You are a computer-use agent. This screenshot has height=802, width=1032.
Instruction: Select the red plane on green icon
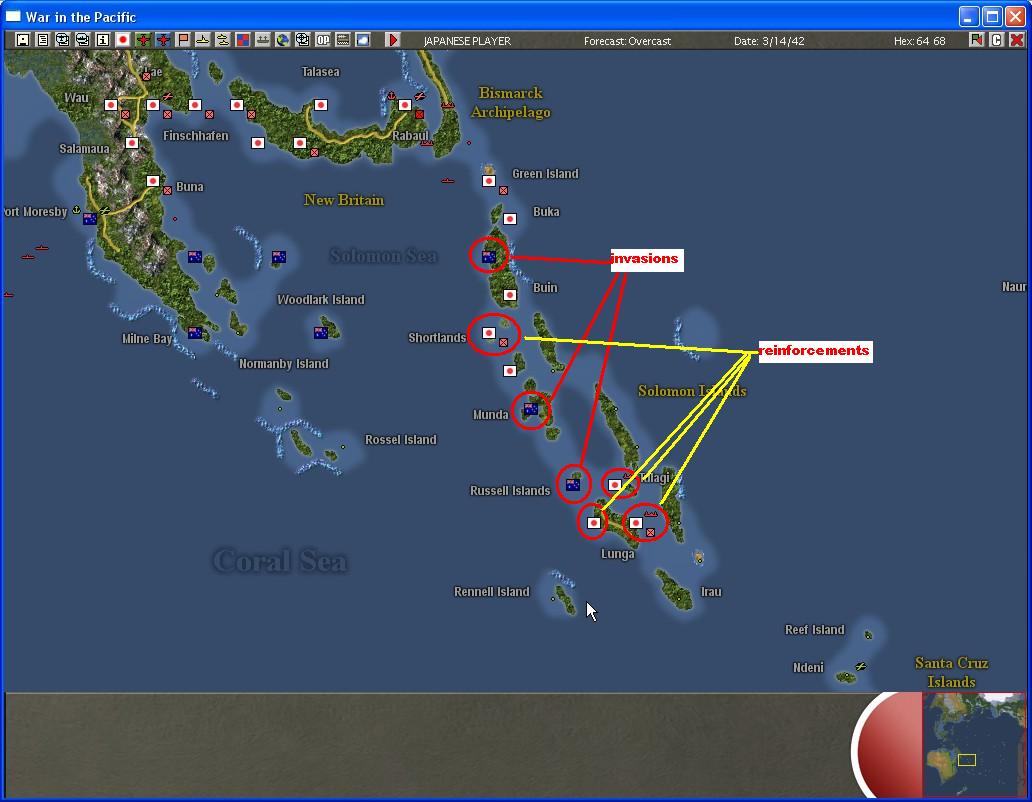coord(143,40)
